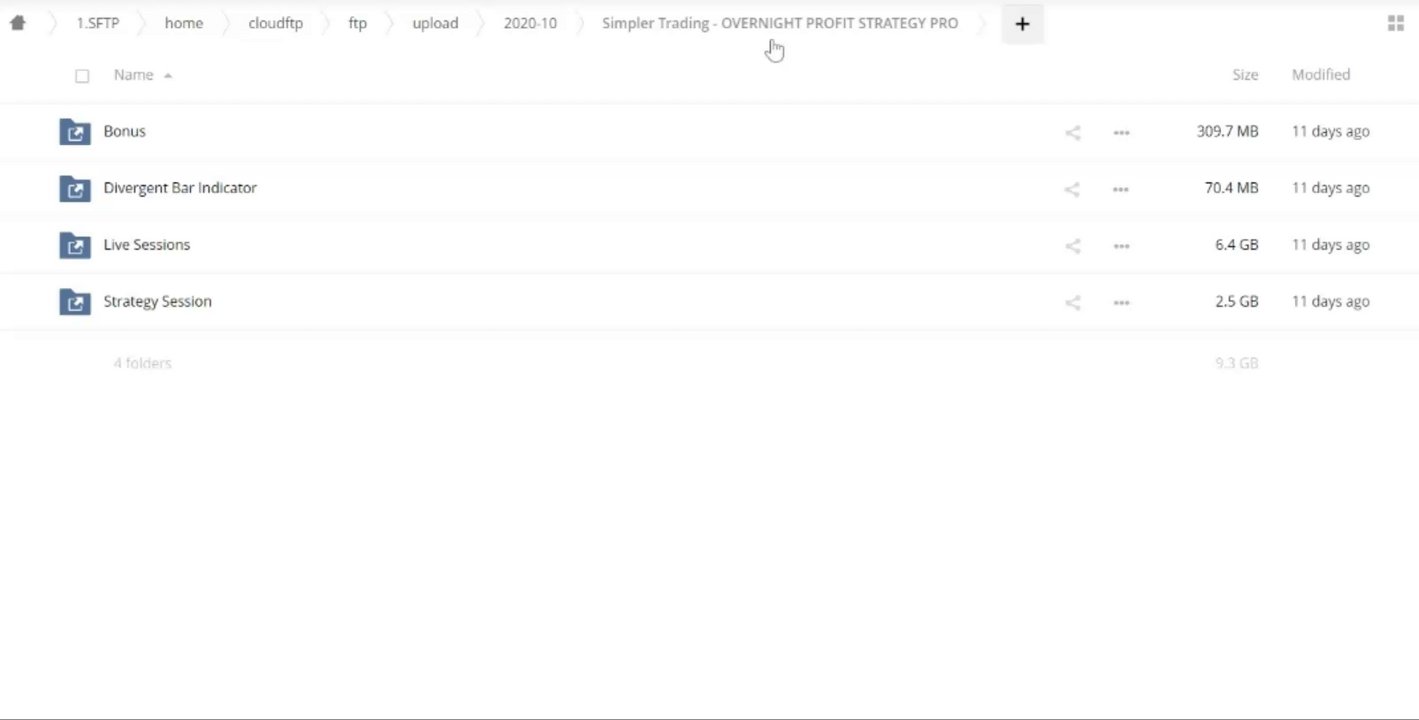Navigate to the home breadcrumb folder

(x=184, y=23)
